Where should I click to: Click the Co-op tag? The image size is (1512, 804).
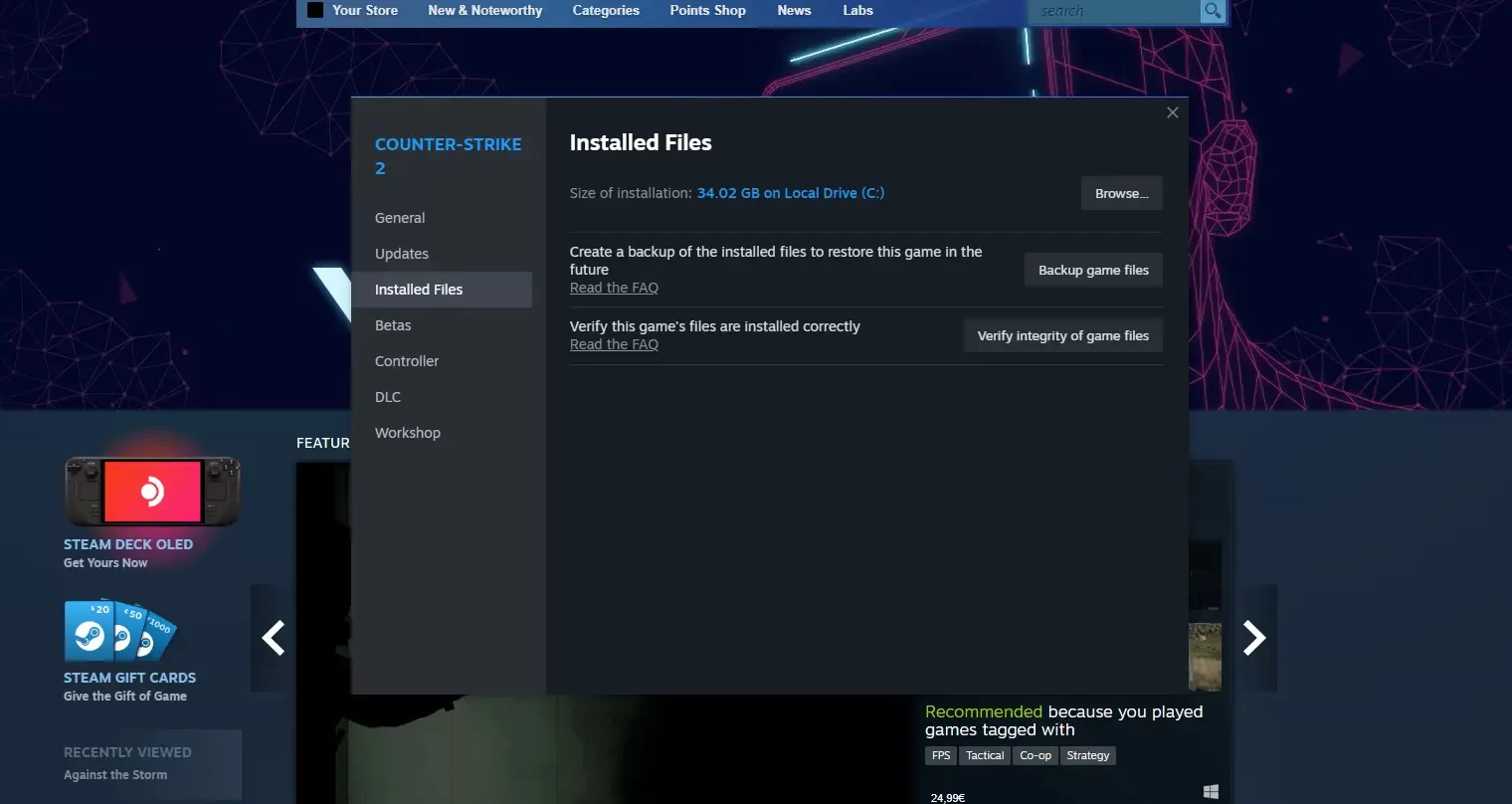point(1036,755)
